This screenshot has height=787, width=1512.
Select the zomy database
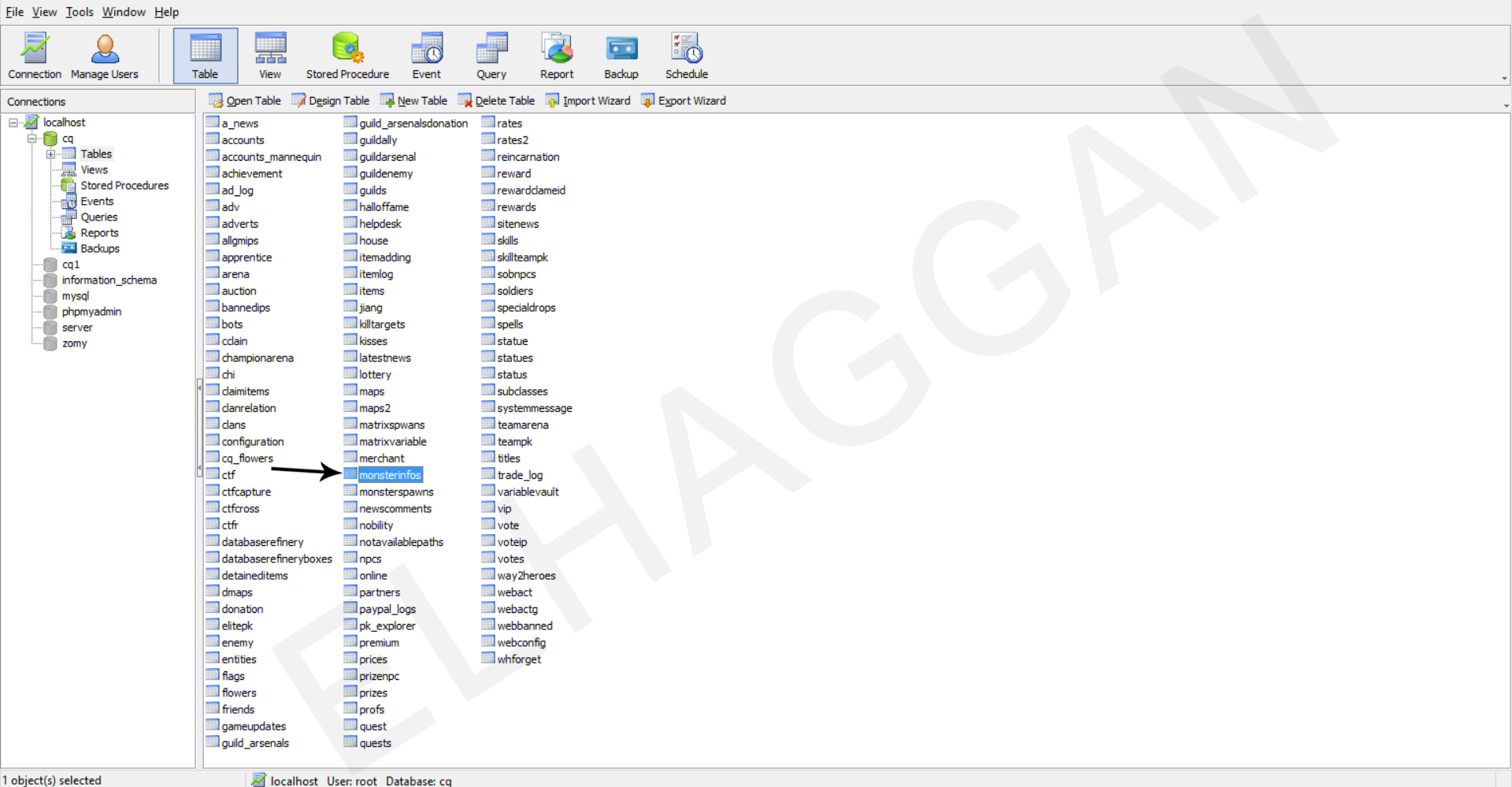tap(75, 343)
